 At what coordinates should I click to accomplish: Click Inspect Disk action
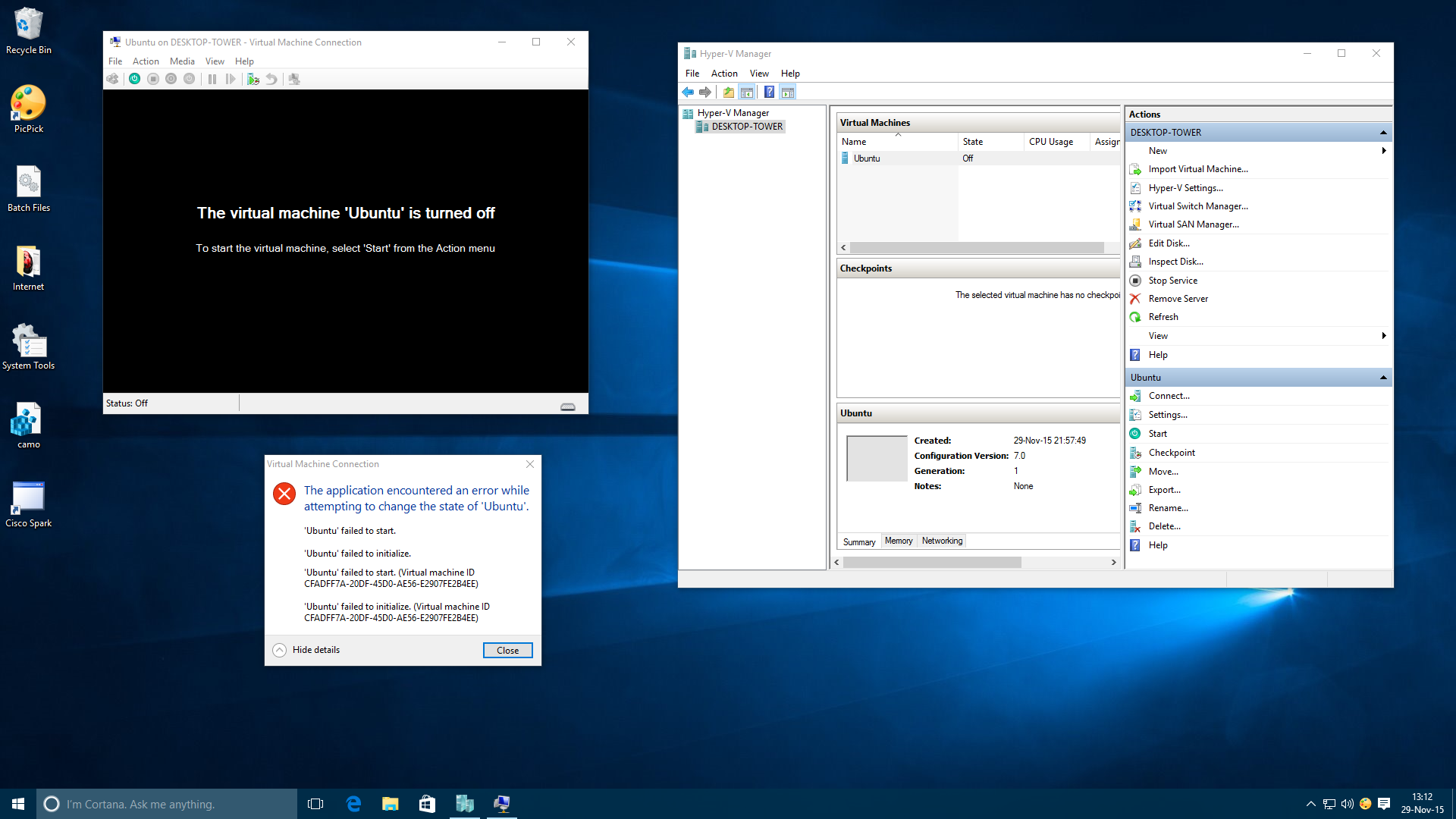point(1175,262)
